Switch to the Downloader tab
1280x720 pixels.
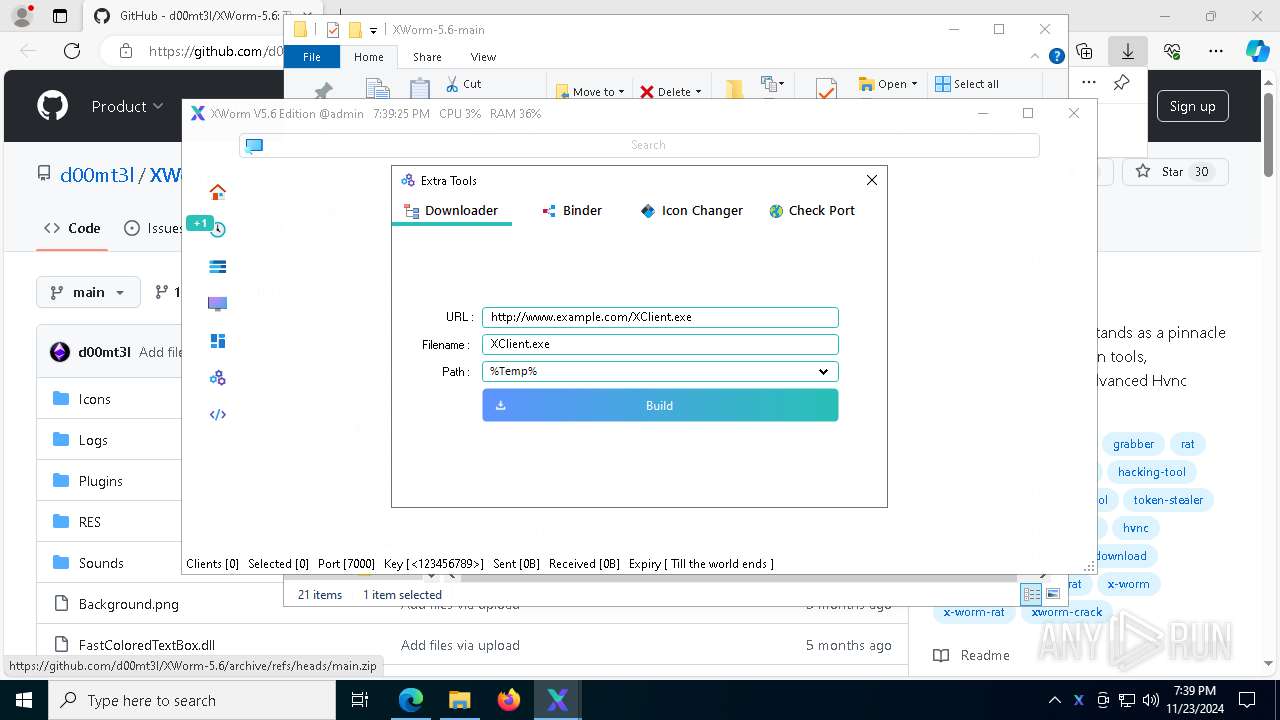451,211
